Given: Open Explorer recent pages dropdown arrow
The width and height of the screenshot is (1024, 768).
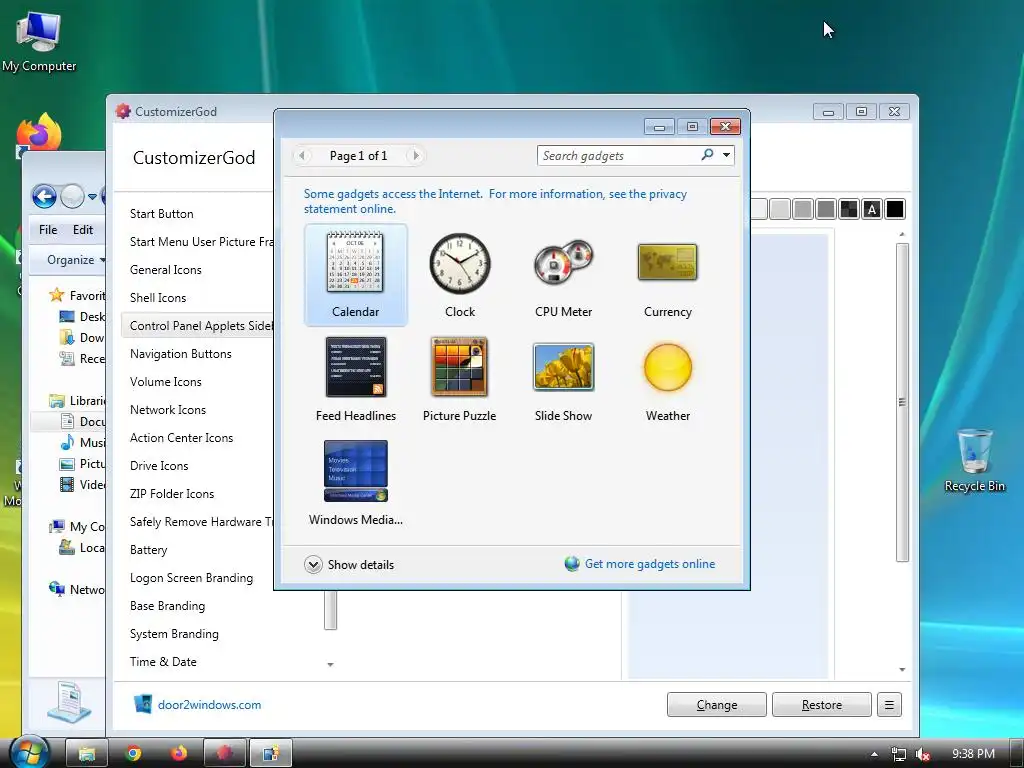Looking at the screenshot, I should coord(92,197).
